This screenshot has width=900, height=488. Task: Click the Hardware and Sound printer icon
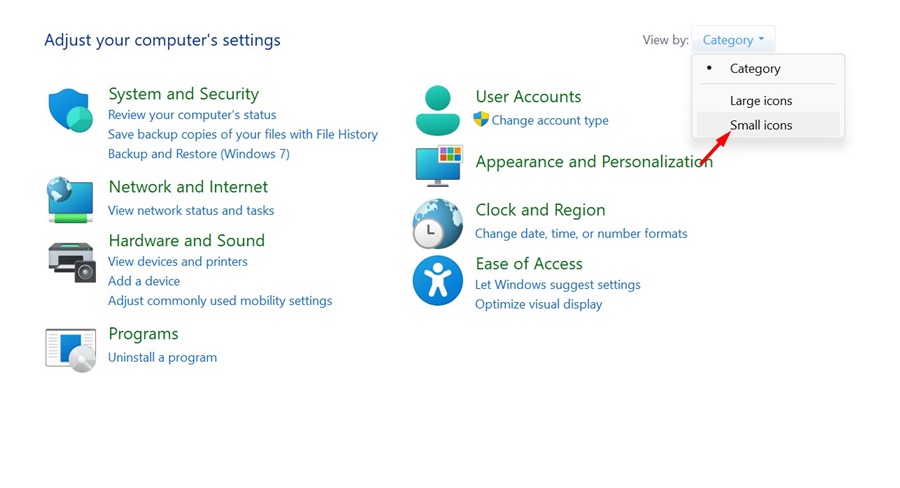click(71, 262)
